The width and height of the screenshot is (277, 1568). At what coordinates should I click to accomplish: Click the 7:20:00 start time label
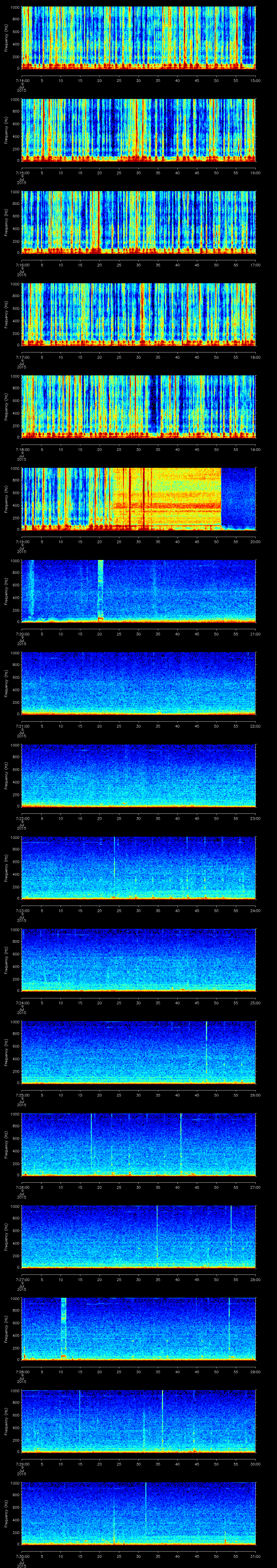click(22, 634)
